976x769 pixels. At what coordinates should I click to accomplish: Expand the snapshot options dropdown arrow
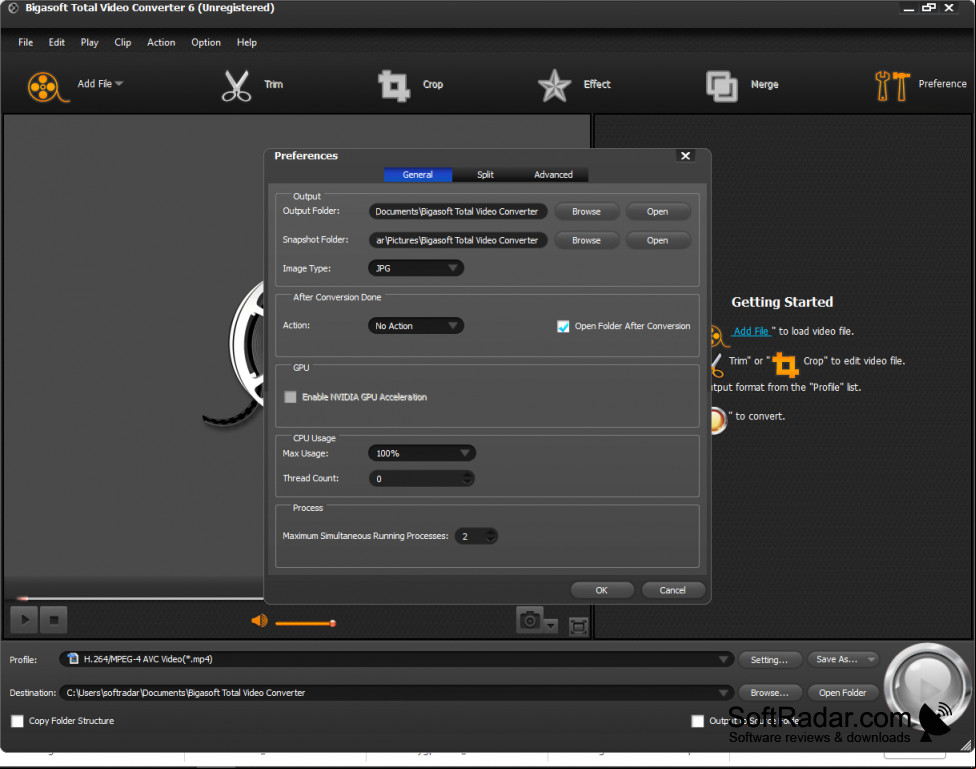tap(551, 625)
